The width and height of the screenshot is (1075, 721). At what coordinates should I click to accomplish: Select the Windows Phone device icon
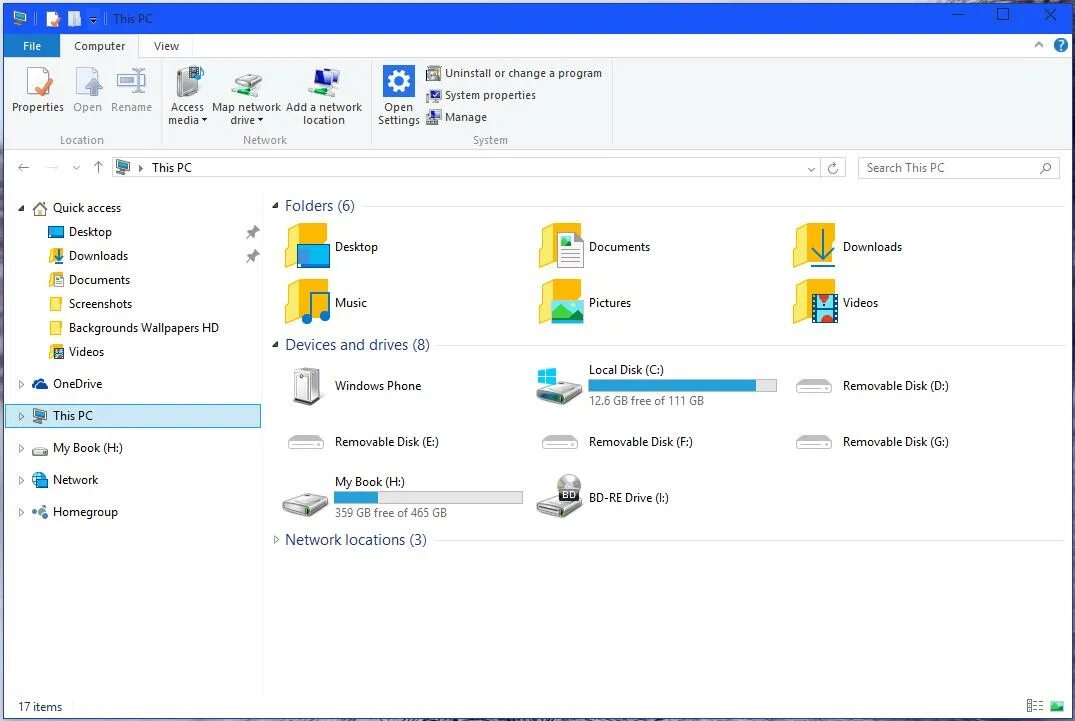(306, 386)
